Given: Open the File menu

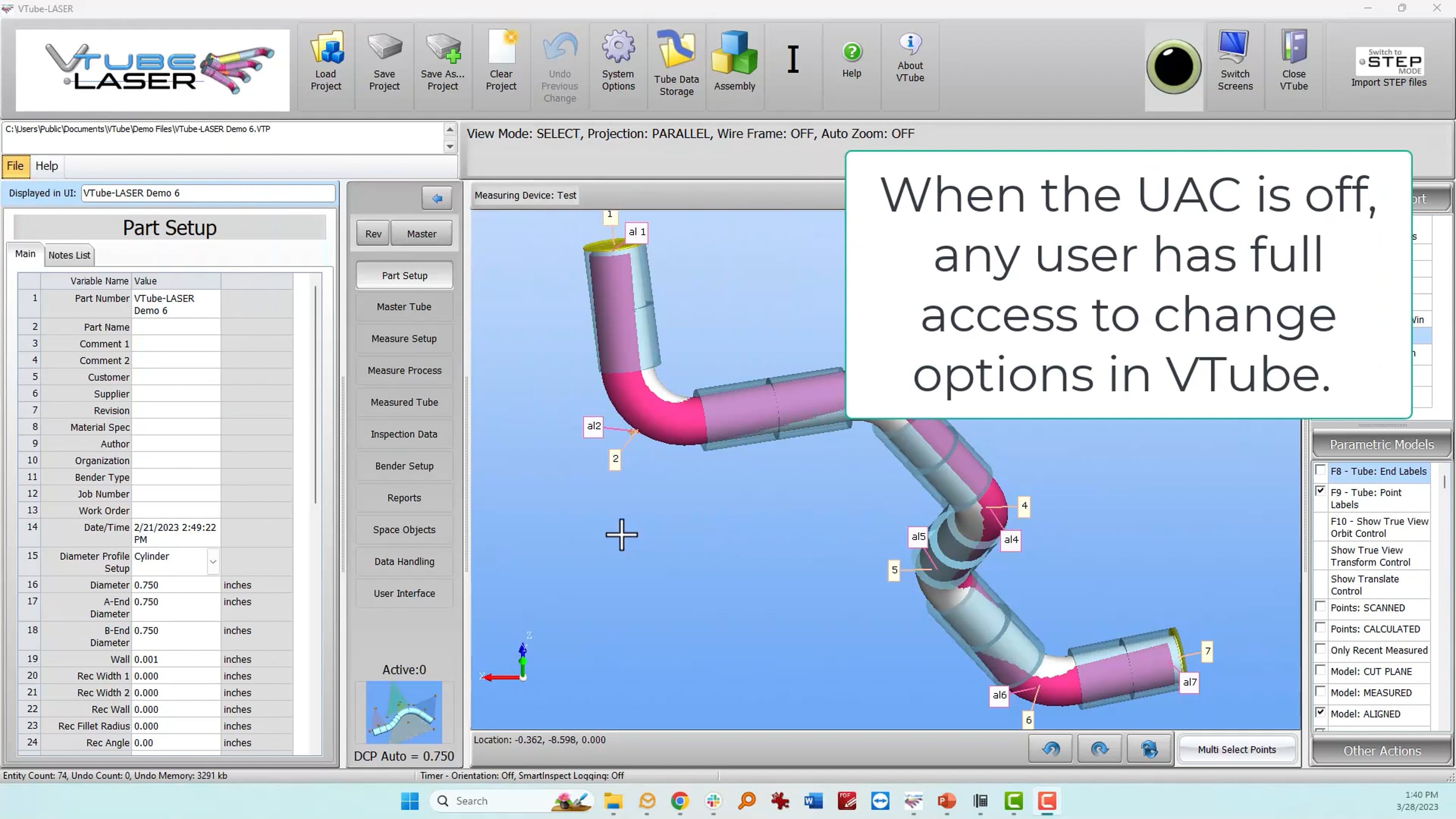Looking at the screenshot, I should pyautogui.click(x=15, y=166).
